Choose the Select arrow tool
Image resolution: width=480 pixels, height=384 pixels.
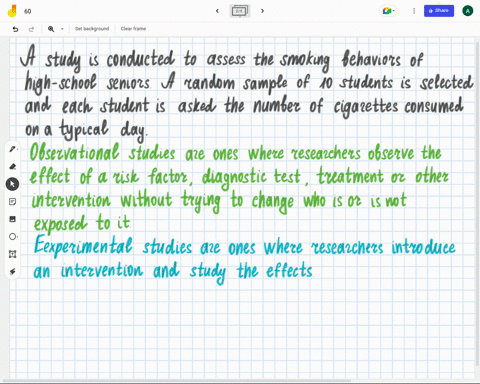click(12, 184)
